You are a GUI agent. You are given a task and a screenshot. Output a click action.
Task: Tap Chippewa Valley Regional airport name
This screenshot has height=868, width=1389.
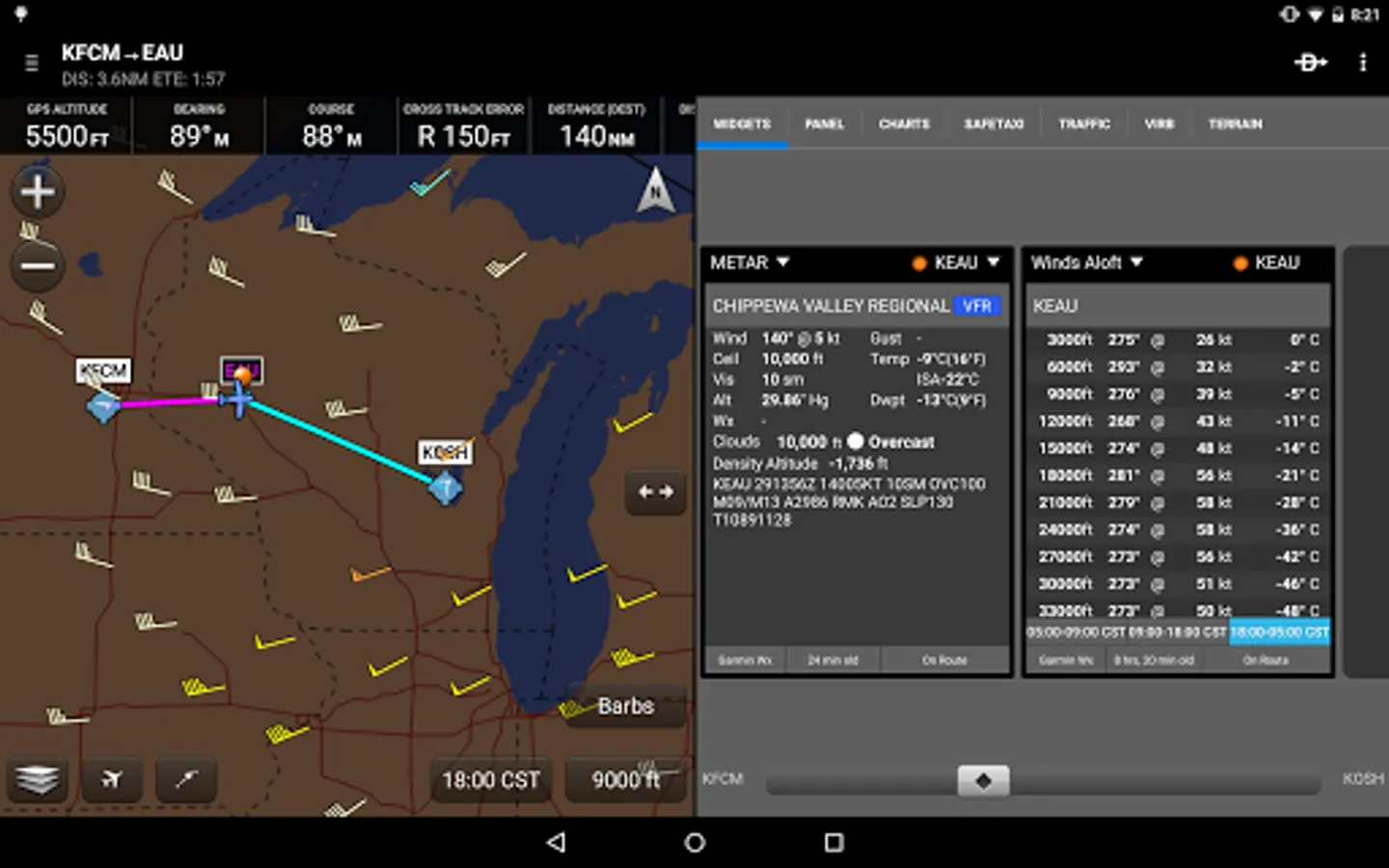coord(831,306)
